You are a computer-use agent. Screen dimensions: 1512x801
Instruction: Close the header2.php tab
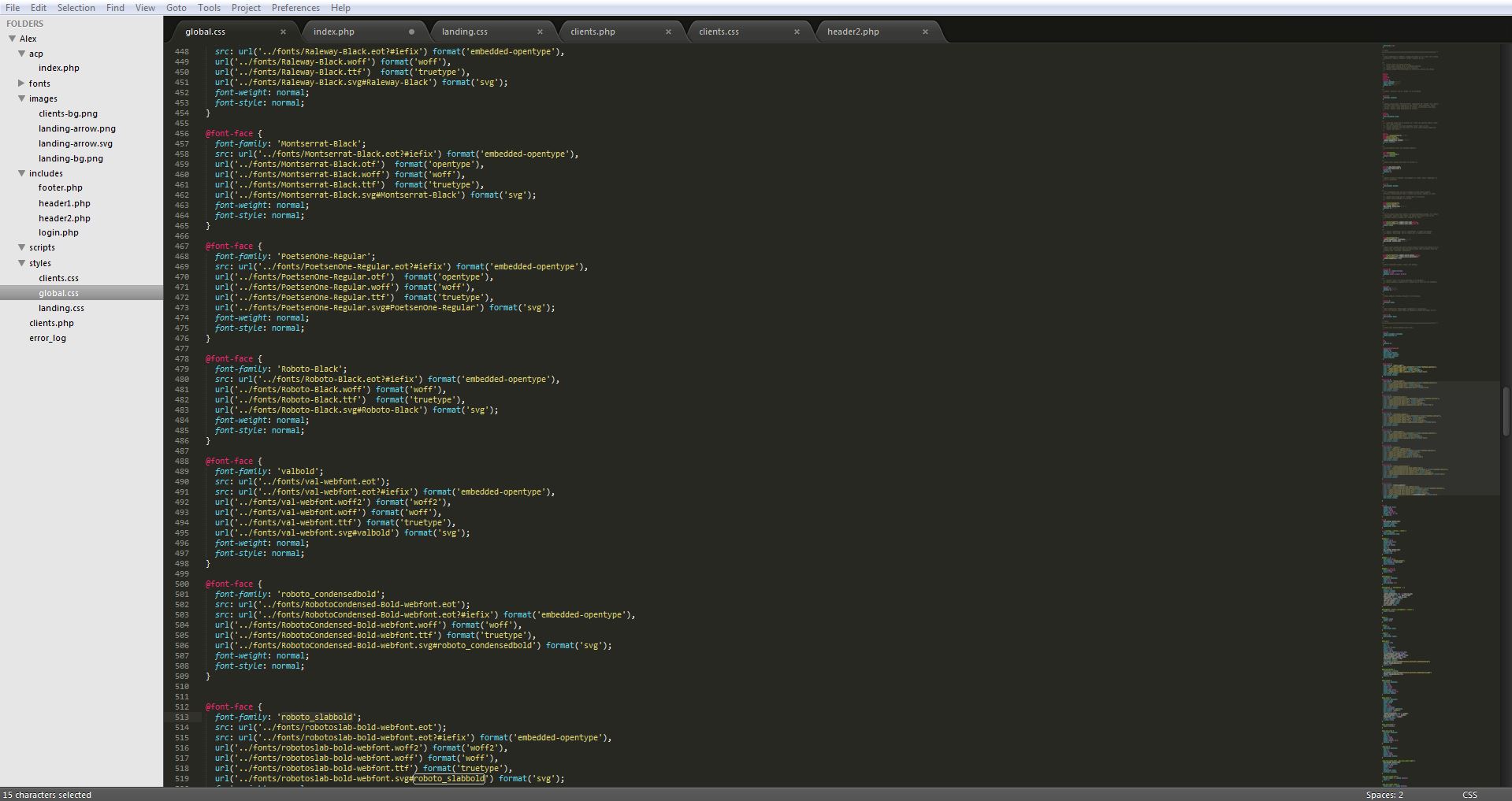pos(925,32)
